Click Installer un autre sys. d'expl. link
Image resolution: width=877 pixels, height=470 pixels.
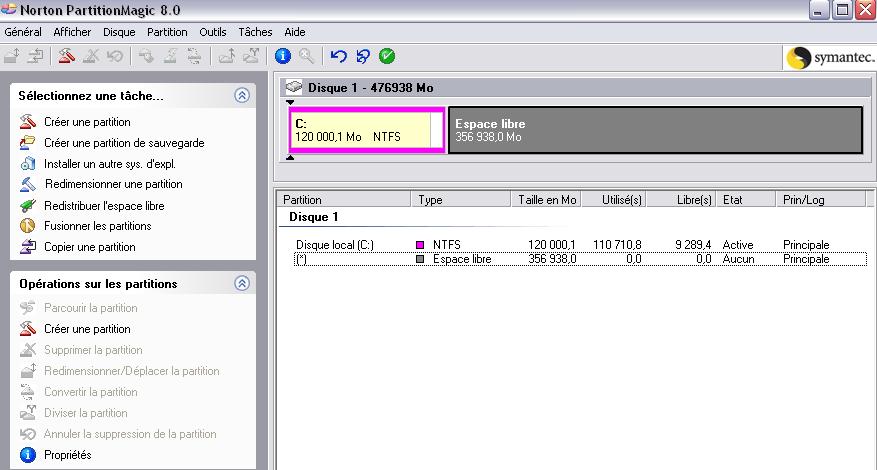[x=110, y=164]
